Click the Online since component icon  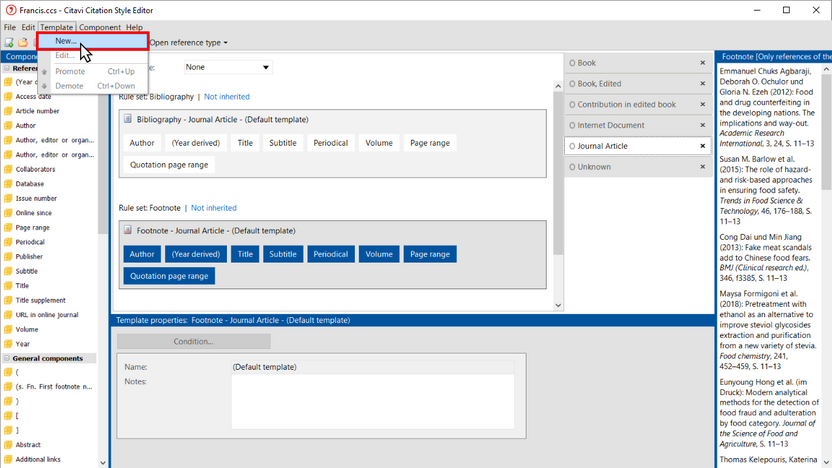click(x=8, y=213)
